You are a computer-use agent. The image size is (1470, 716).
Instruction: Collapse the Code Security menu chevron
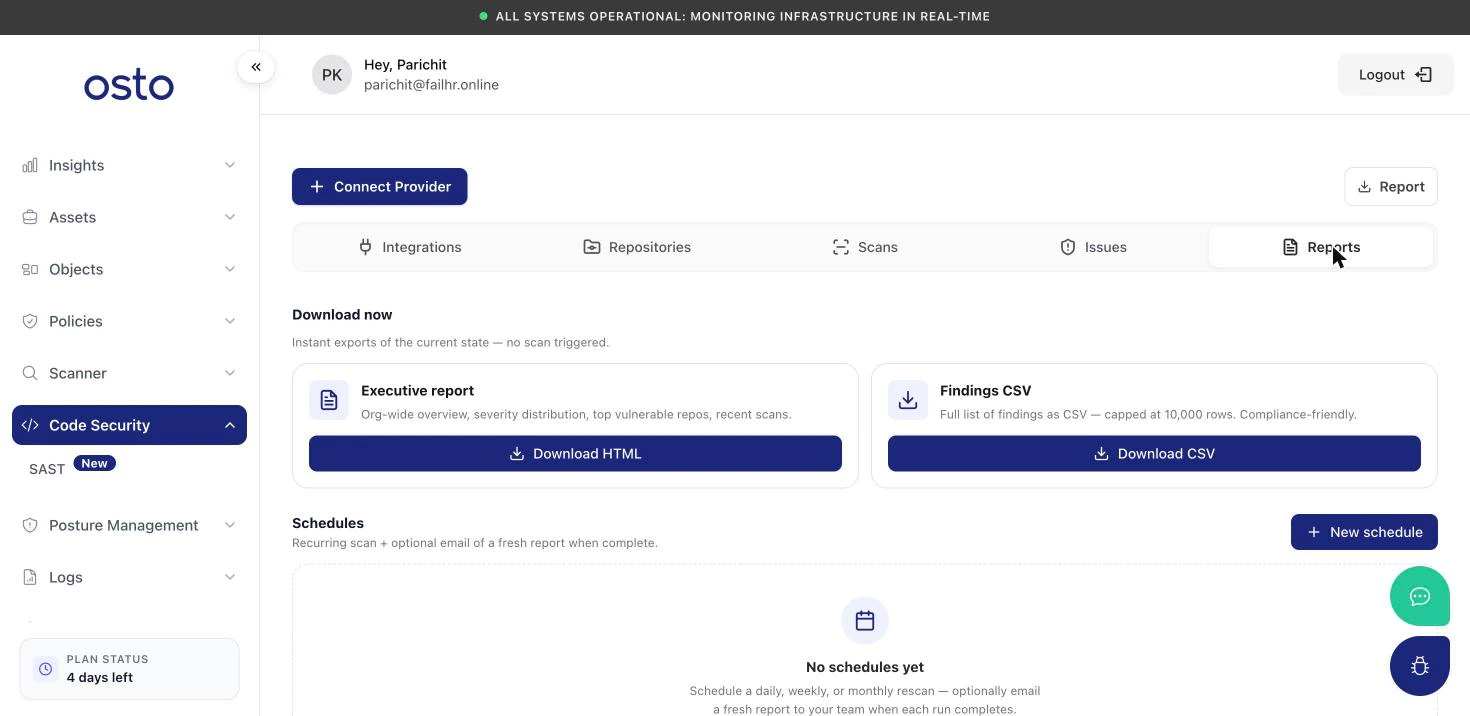point(230,425)
